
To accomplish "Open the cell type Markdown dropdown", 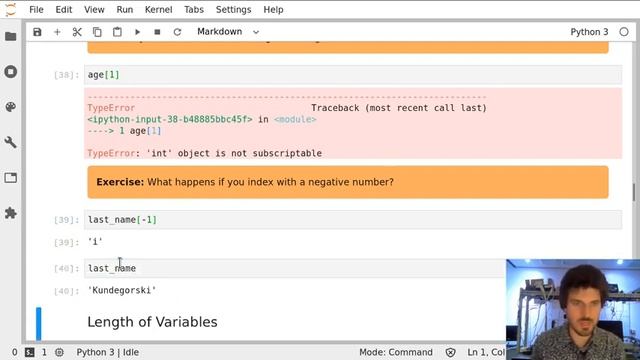I will (228, 32).
